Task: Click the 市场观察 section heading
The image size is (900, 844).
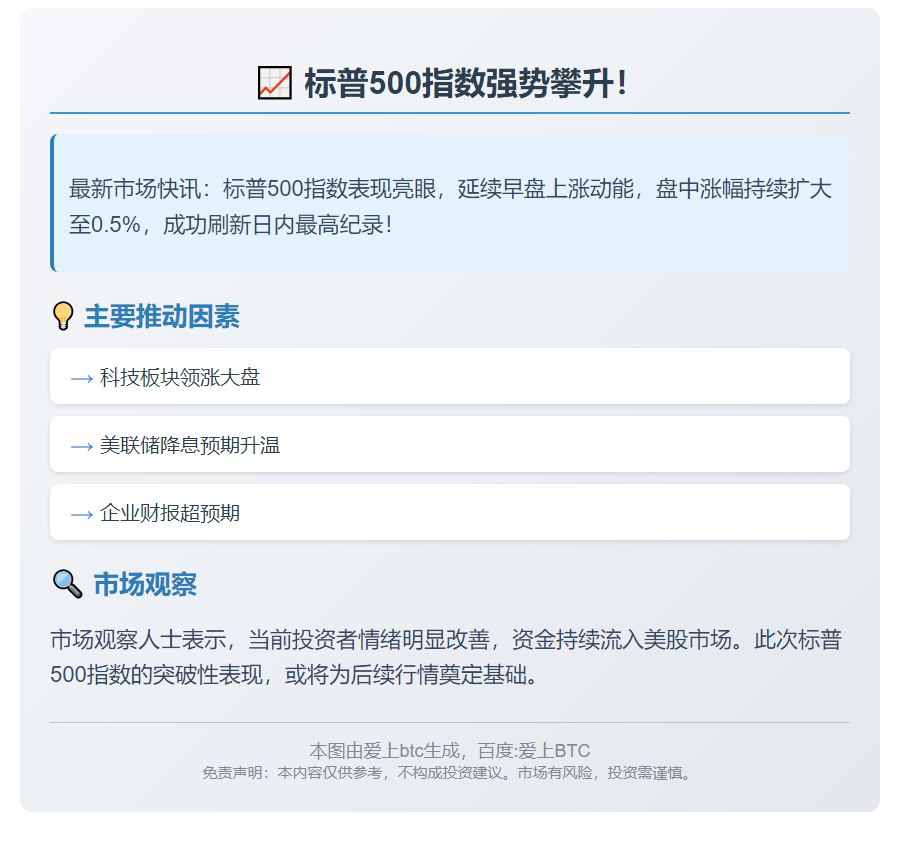Action: 145,584
